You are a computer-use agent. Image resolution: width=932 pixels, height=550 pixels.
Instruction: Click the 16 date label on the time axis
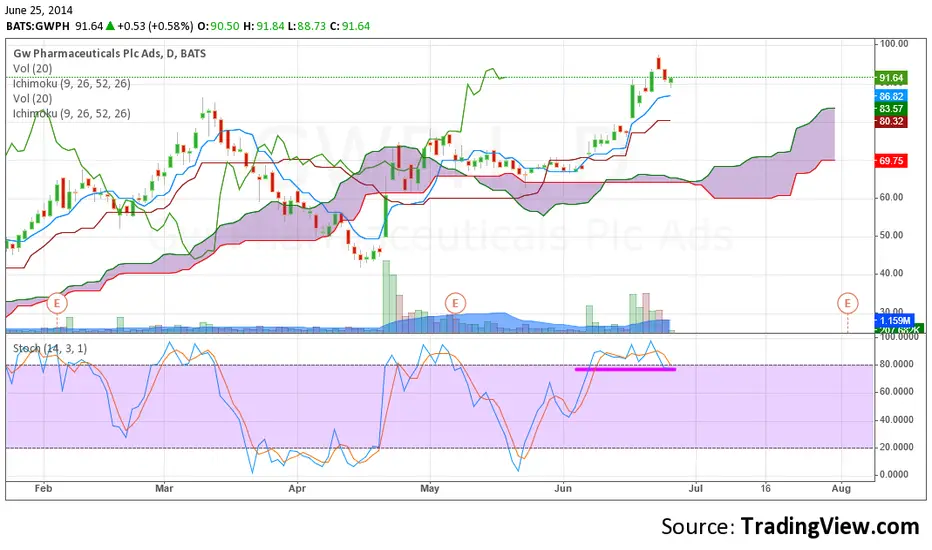(x=766, y=488)
